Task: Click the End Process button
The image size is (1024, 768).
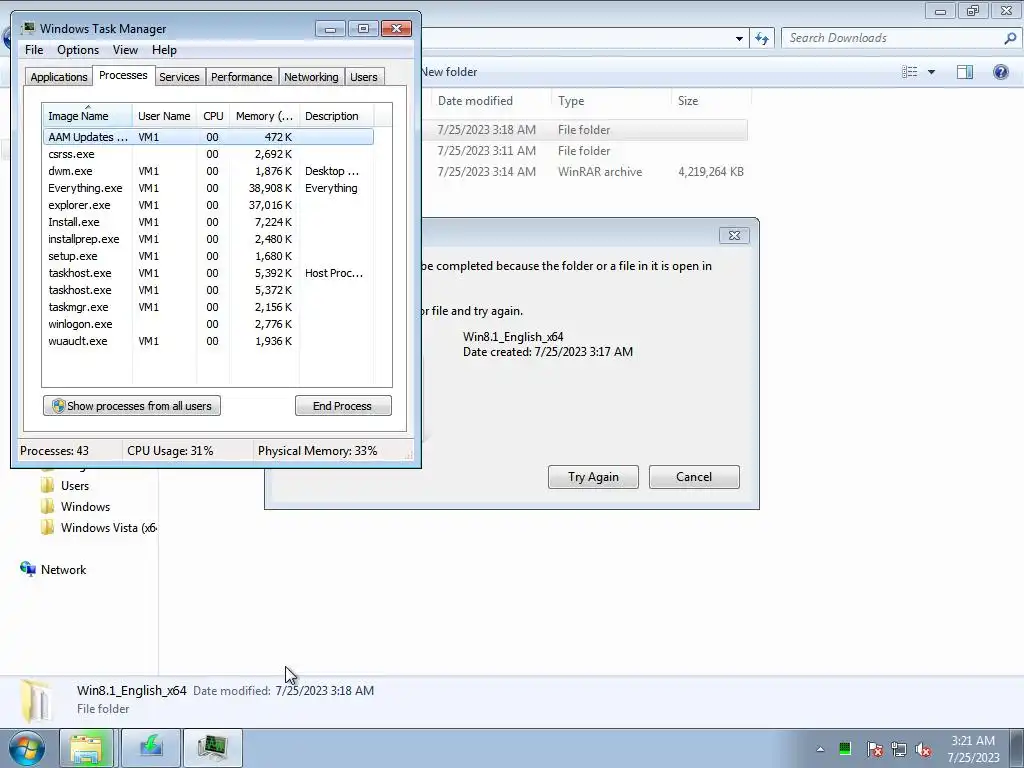Action: (343, 406)
